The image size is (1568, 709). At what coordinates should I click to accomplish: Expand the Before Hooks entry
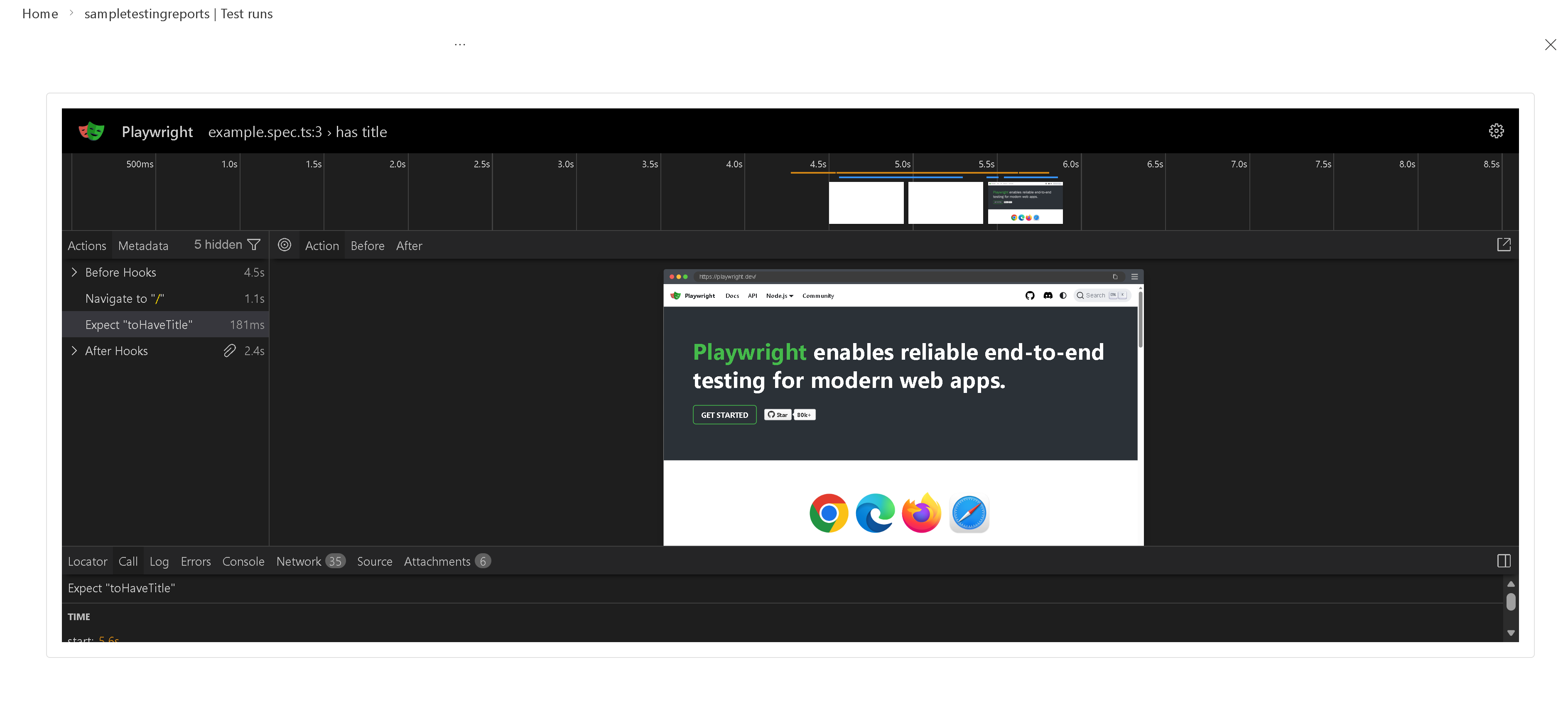coord(74,272)
